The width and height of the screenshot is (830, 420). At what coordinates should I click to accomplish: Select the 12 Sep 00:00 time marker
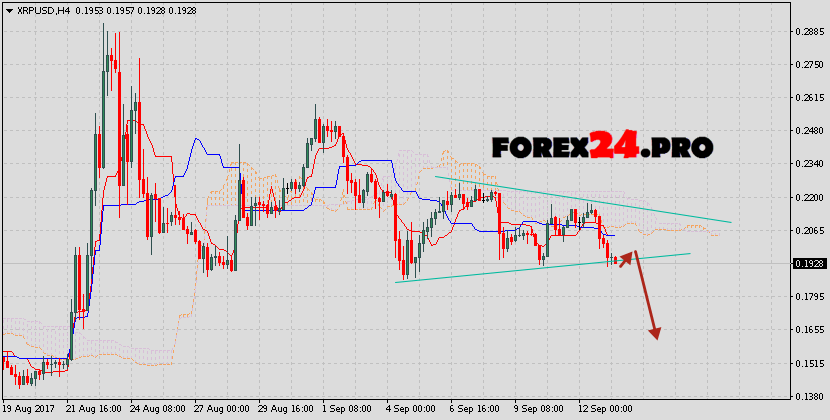(x=606, y=410)
